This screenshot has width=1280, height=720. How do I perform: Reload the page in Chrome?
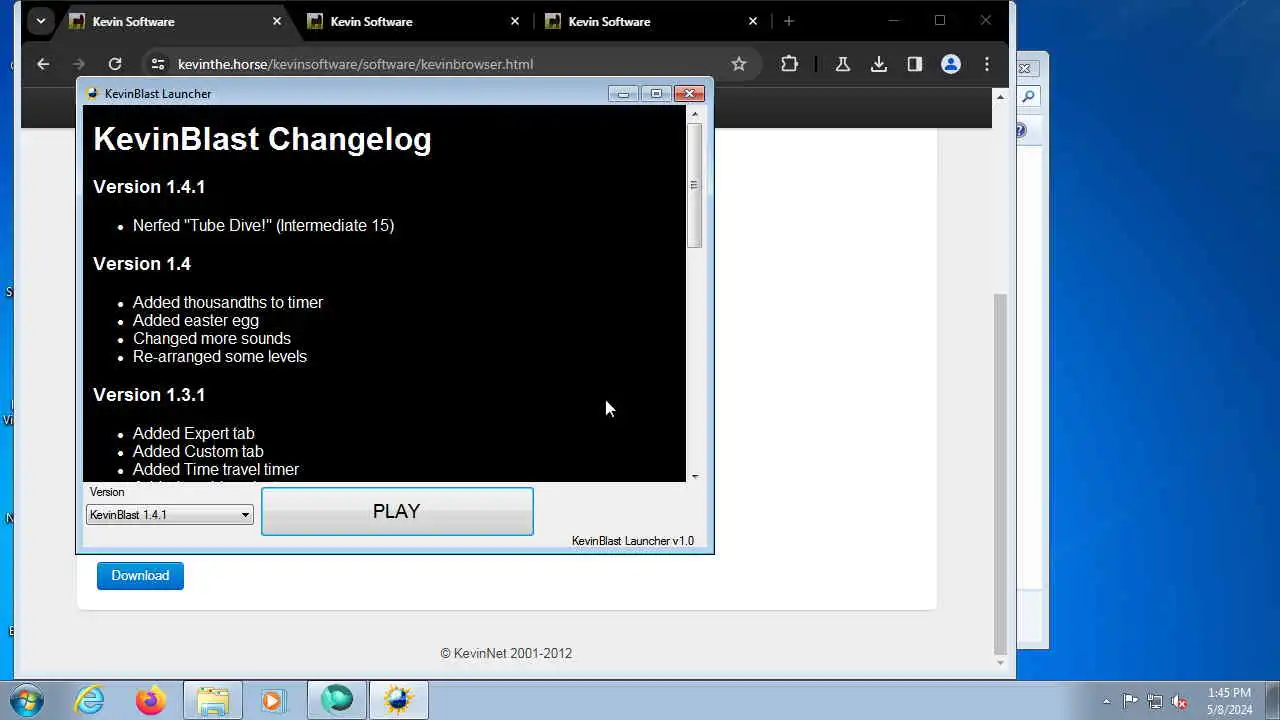click(x=115, y=64)
